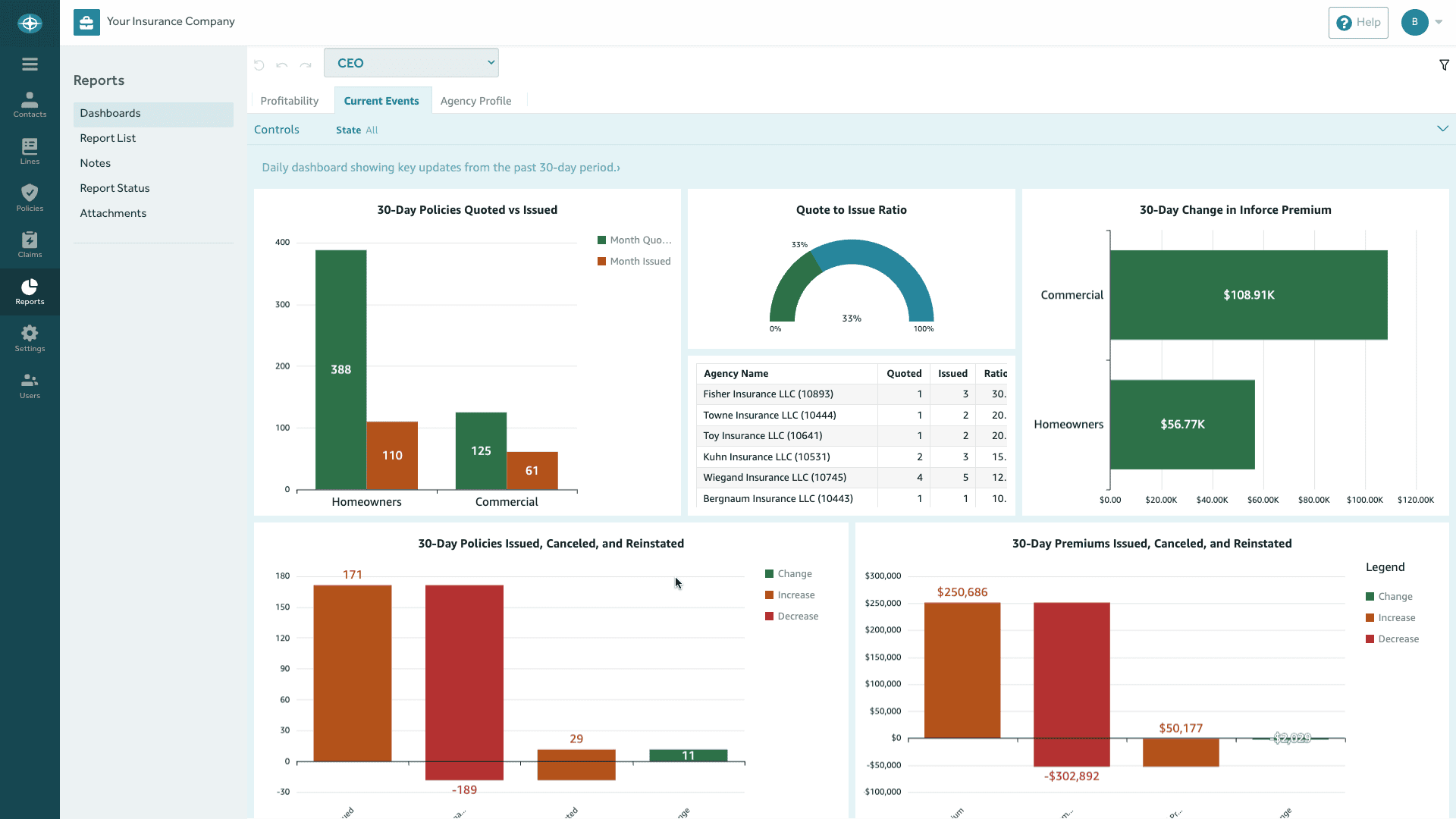Click the quote to issue ratio gauge

coord(852,281)
